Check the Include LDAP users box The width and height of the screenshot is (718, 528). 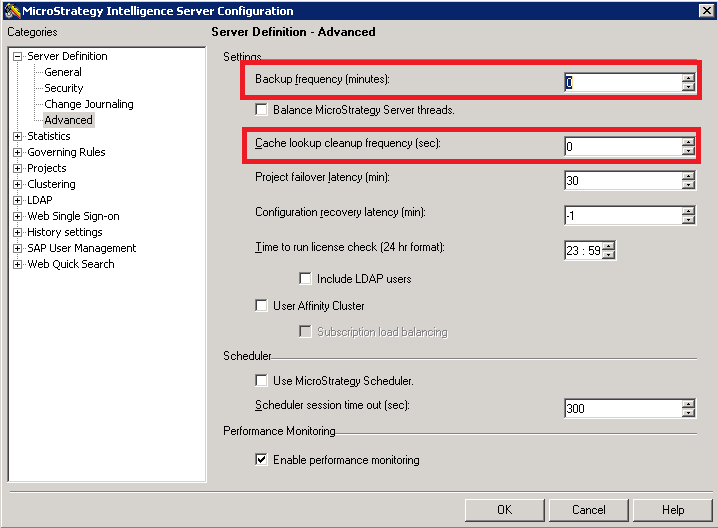305,278
